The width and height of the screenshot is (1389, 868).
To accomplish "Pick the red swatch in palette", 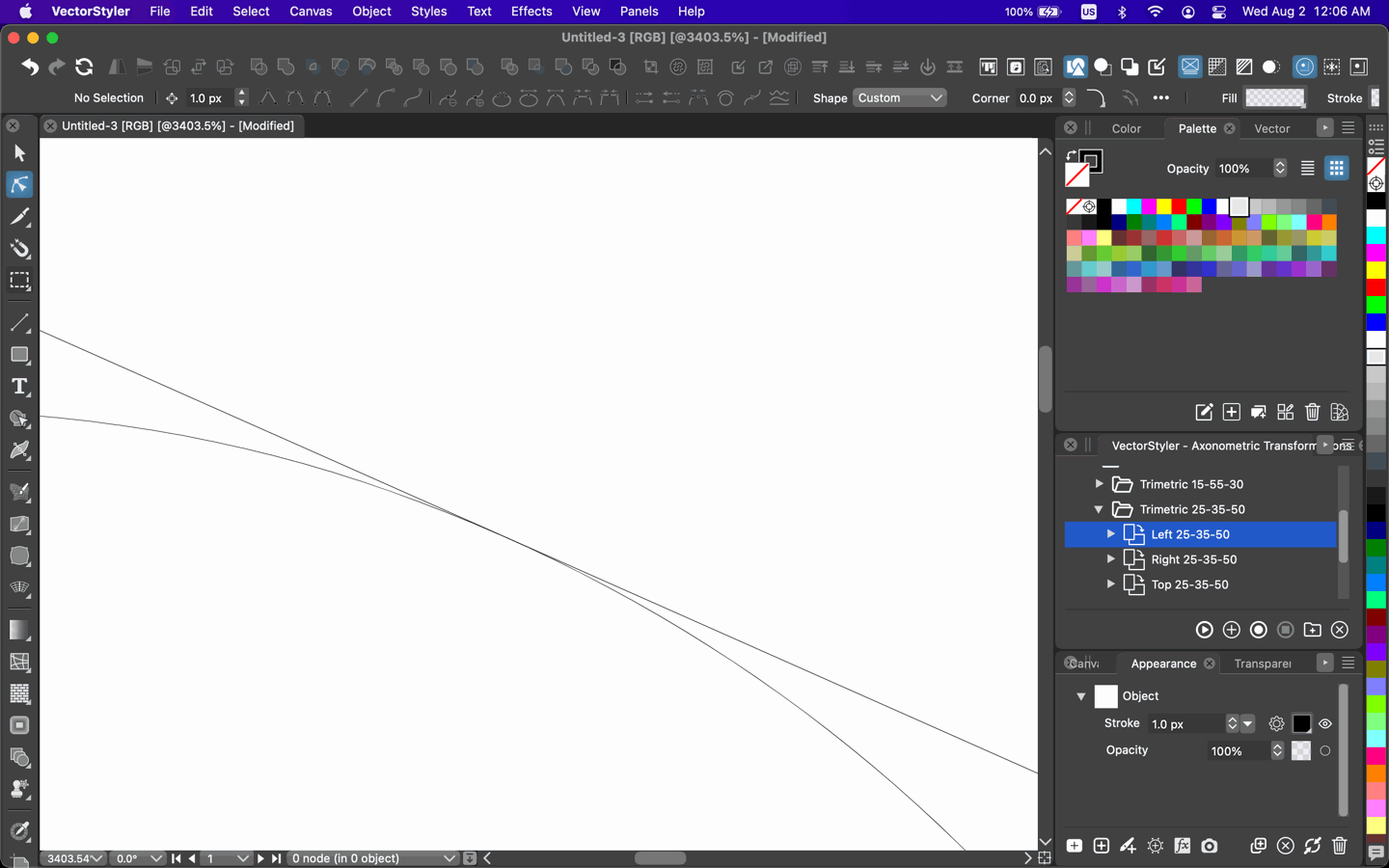I will (x=1179, y=206).
